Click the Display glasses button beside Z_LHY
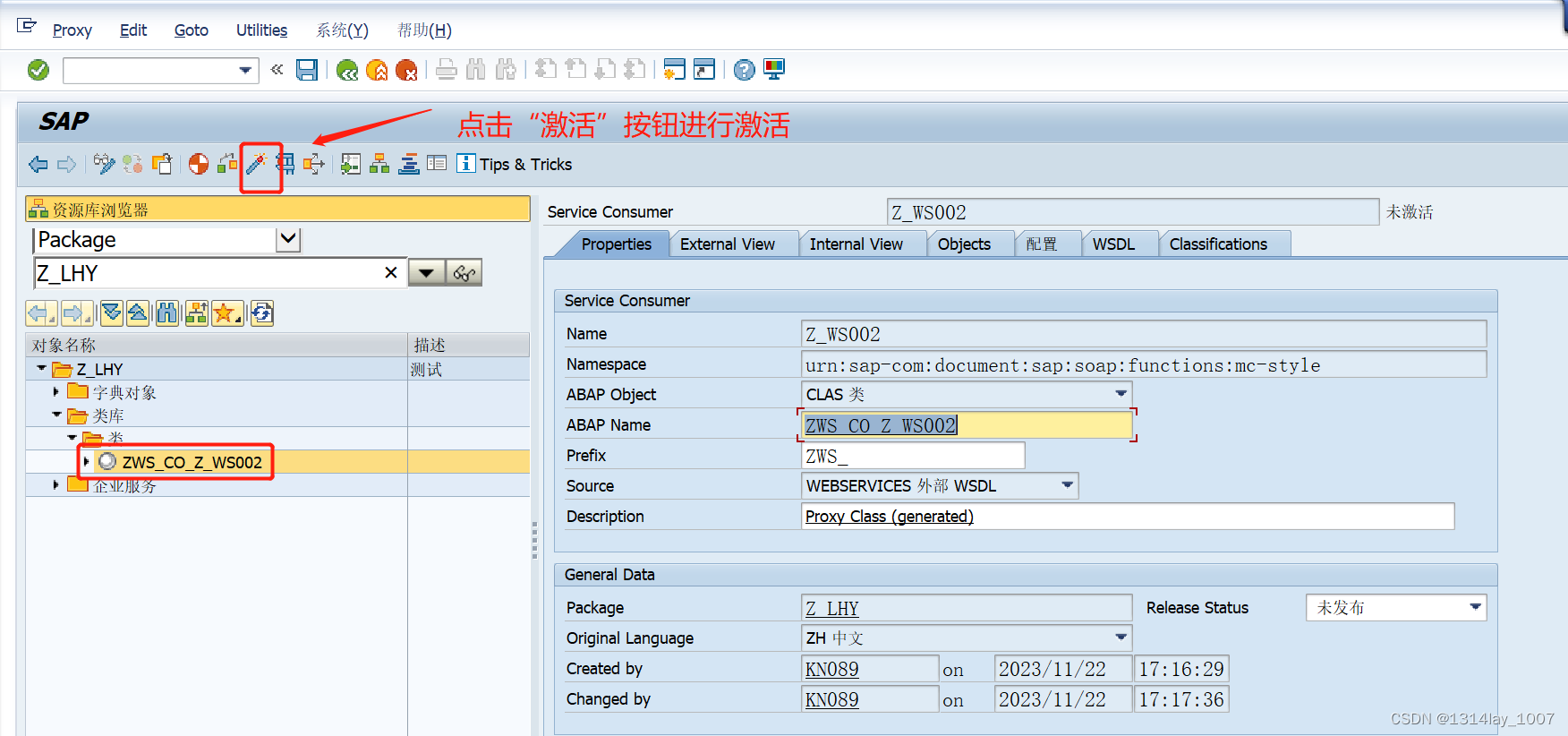 464,273
